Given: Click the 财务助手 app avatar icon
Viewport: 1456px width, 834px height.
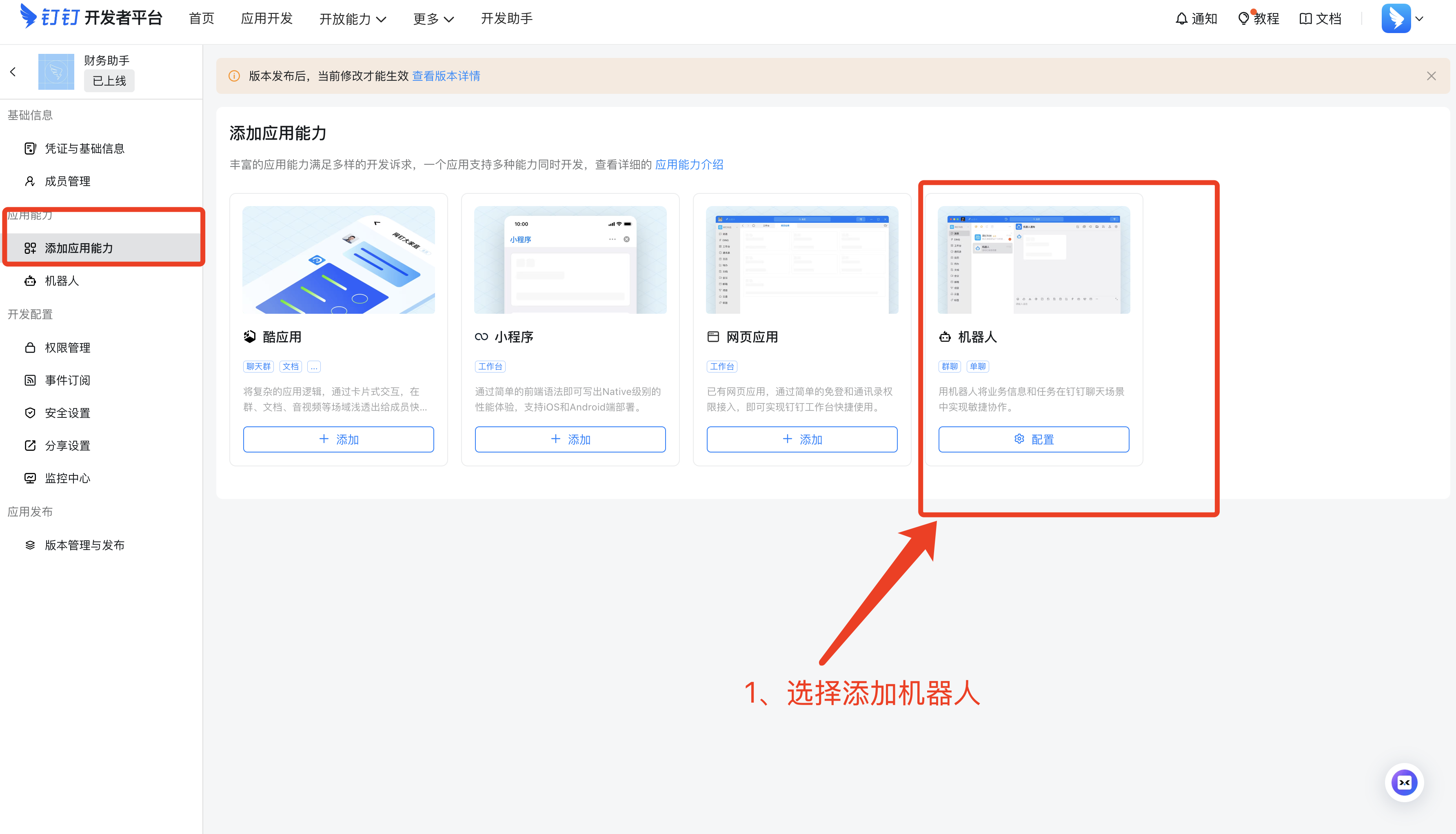Looking at the screenshot, I should [x=56, y=71].
